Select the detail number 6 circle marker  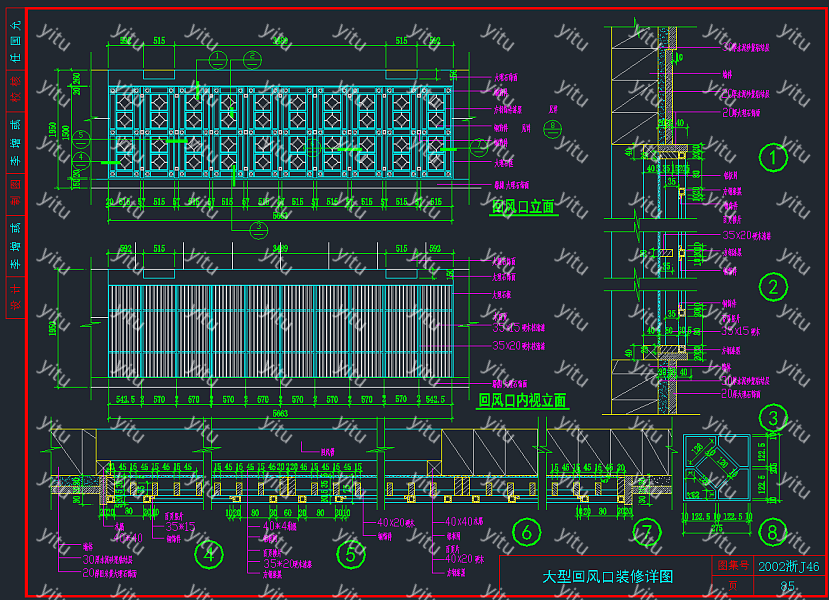point(526,532)
